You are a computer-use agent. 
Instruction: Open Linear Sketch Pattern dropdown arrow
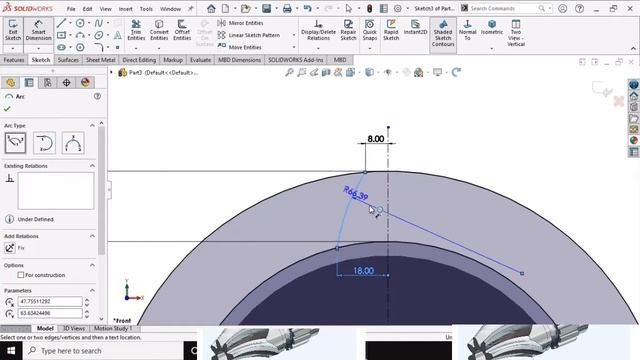coord(293,35)
